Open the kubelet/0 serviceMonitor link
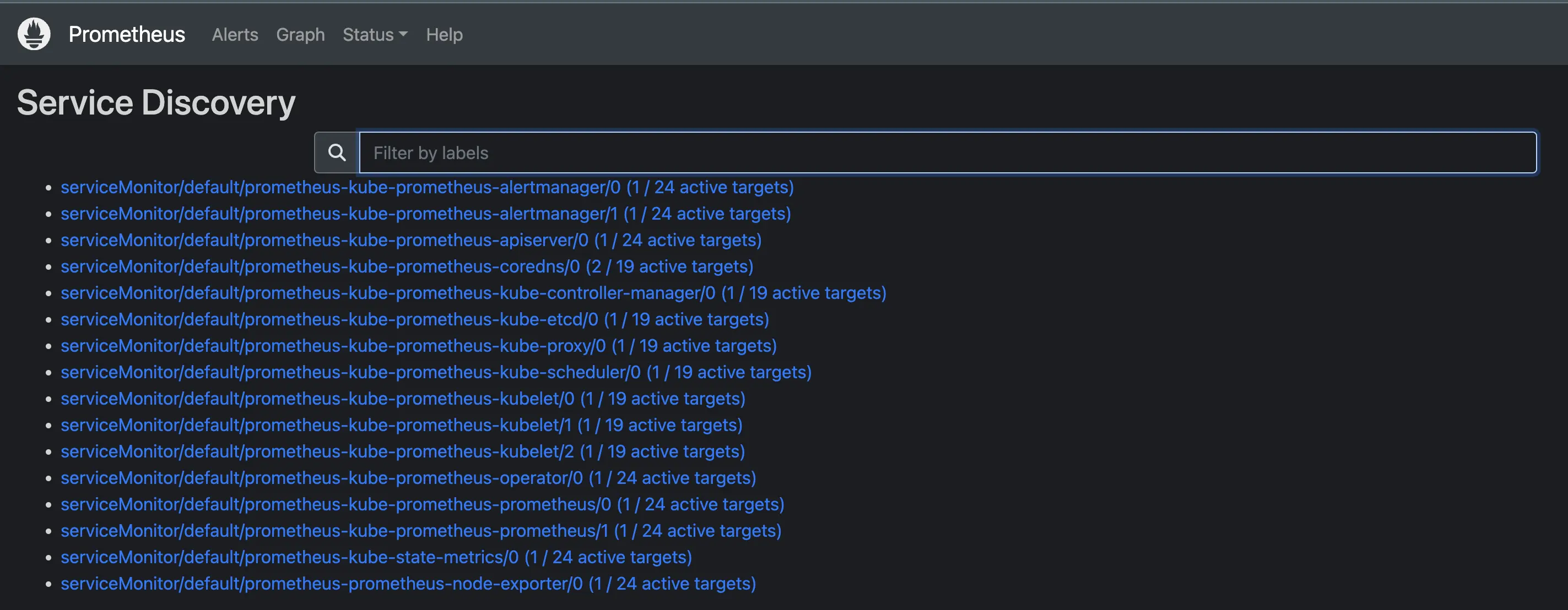1568x610 pixels. (403, 399)
